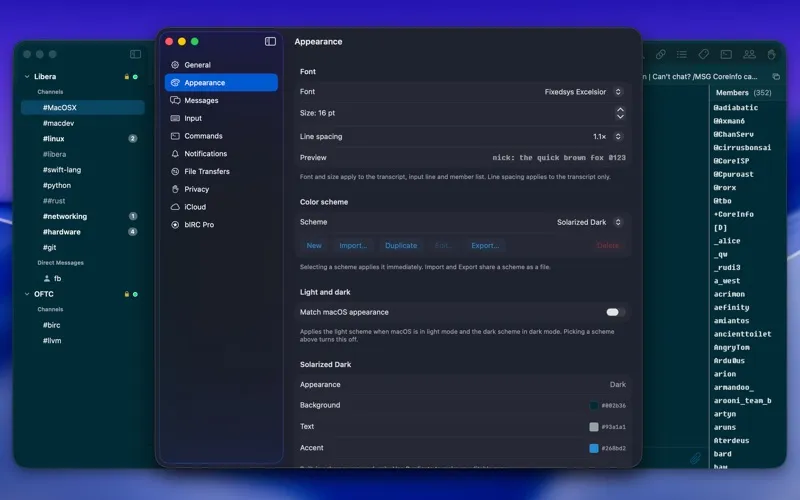The width and height of the screenshot is (800, 500).
Task: Select the Appearance settings section
Action: 221,83
